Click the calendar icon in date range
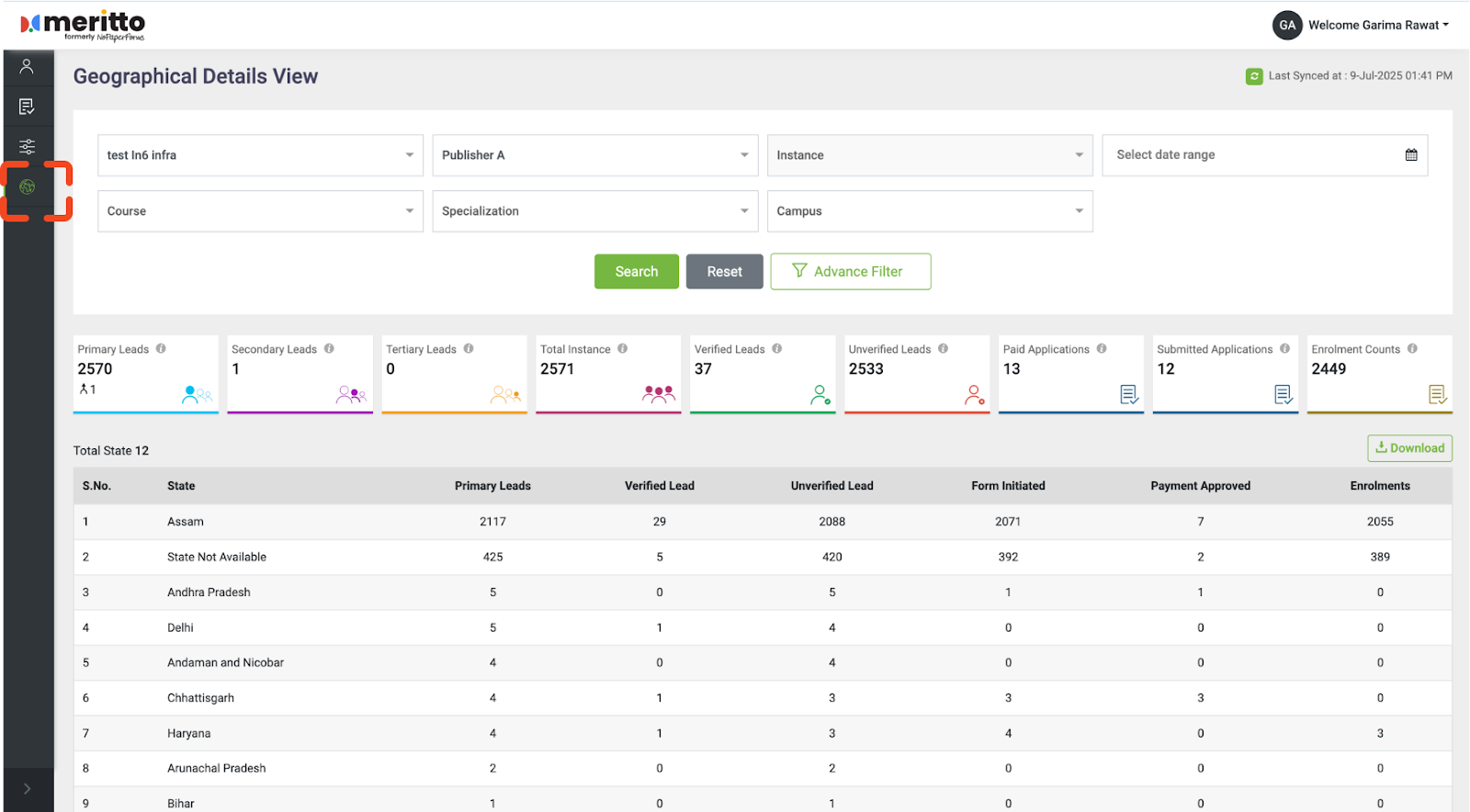1470x812 pixels. (x=1411, y=155)
